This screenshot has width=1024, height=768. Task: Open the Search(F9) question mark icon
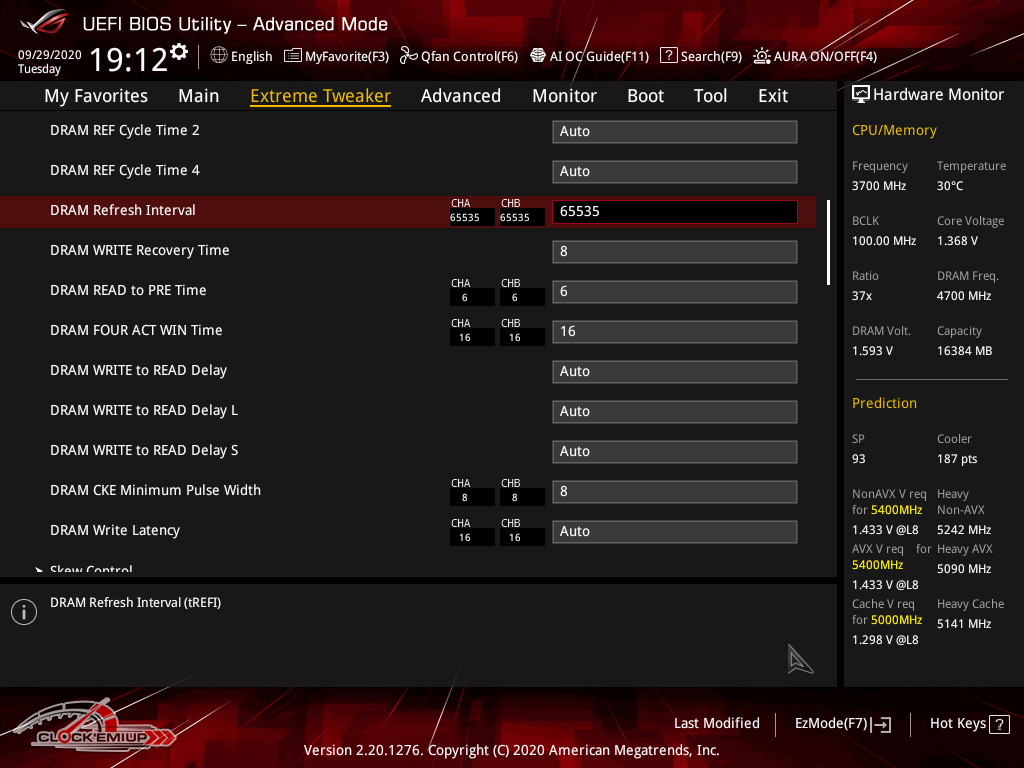coord(669,56)
